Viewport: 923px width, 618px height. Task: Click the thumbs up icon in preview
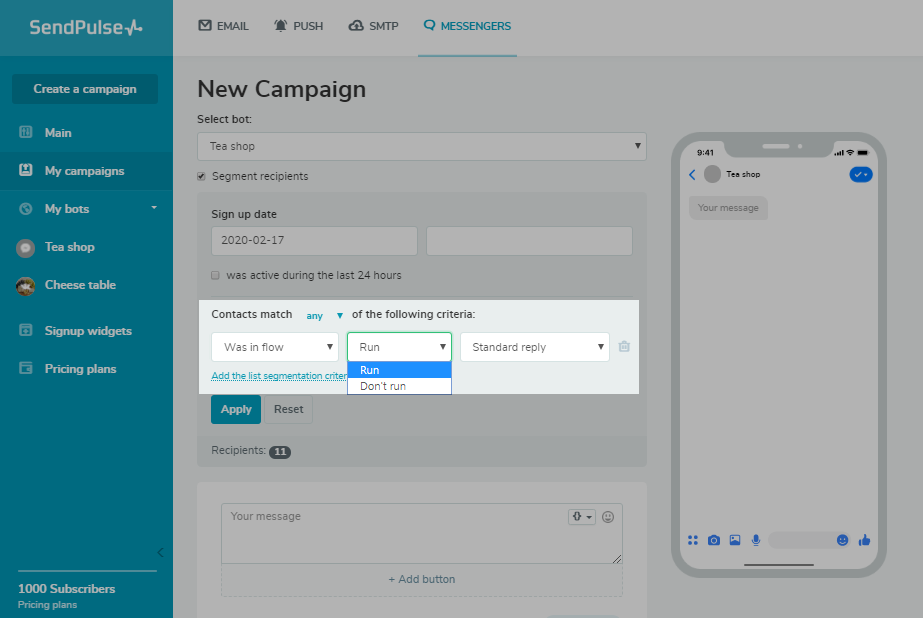pyautogui.click(x=864, y=540)
